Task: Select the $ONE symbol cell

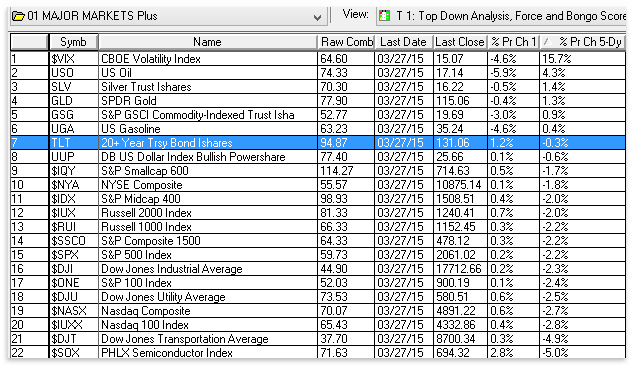Action: (73, 283)
